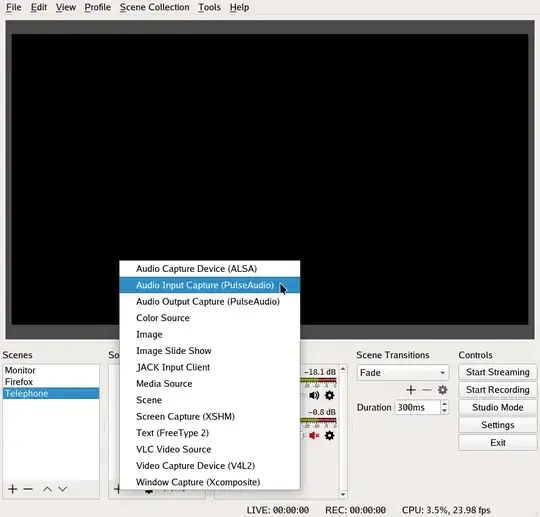Open the Fade transition dropdown
The width and height of the screenshot is (540, 517).
[403, 372]
